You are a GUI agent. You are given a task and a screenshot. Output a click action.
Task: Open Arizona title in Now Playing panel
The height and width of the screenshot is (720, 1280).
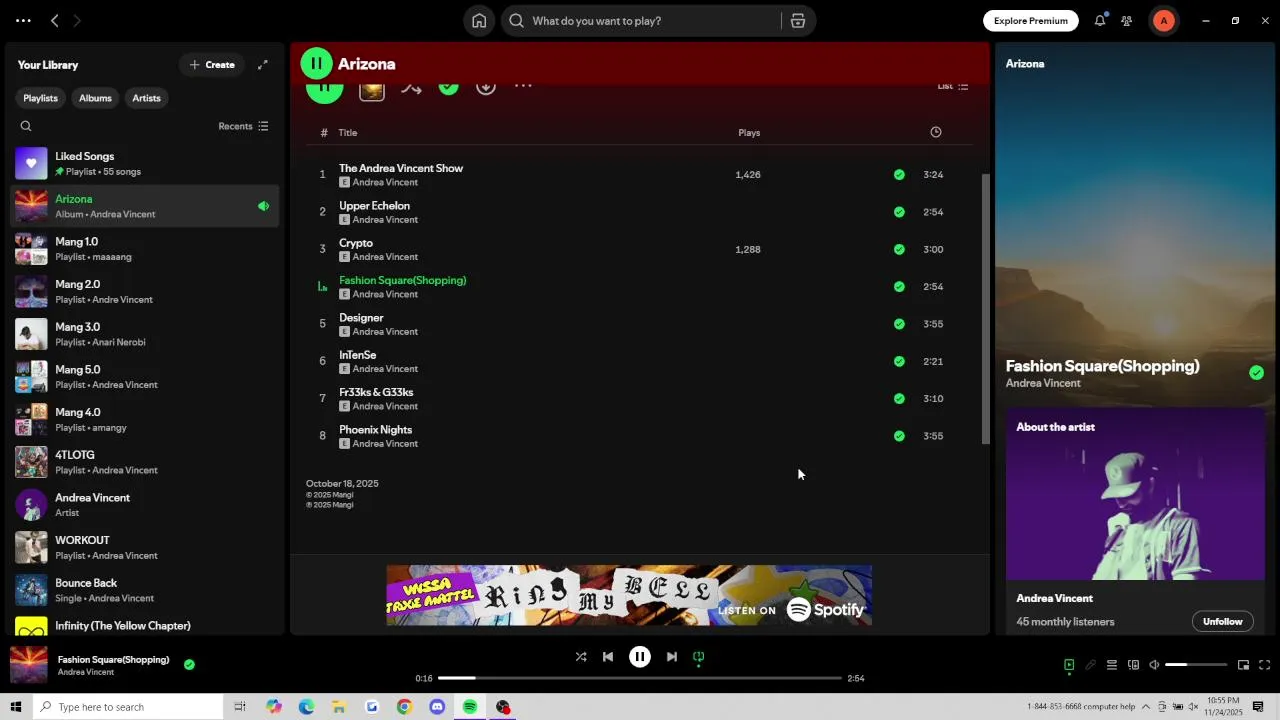[1025, 64]
